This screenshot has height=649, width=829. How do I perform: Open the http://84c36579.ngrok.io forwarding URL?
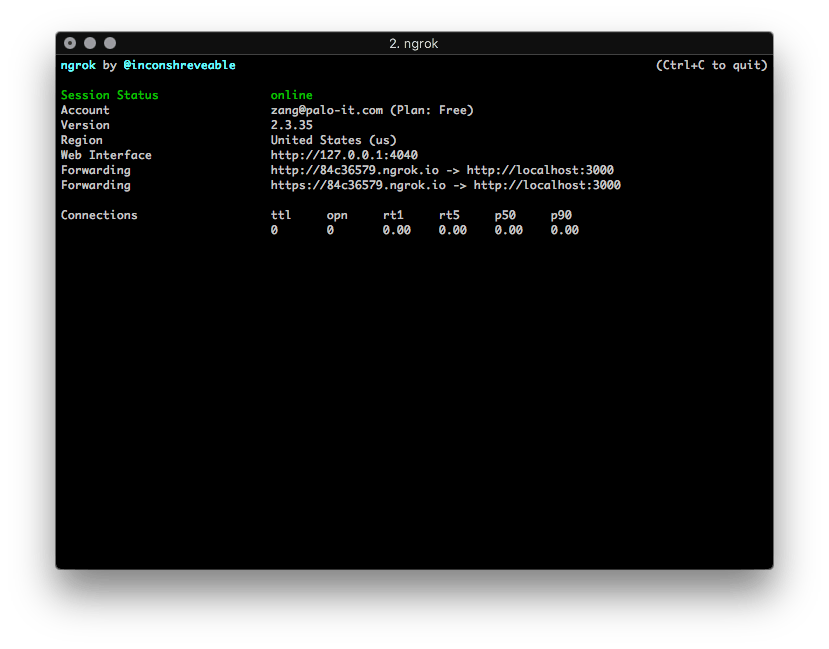354,170
